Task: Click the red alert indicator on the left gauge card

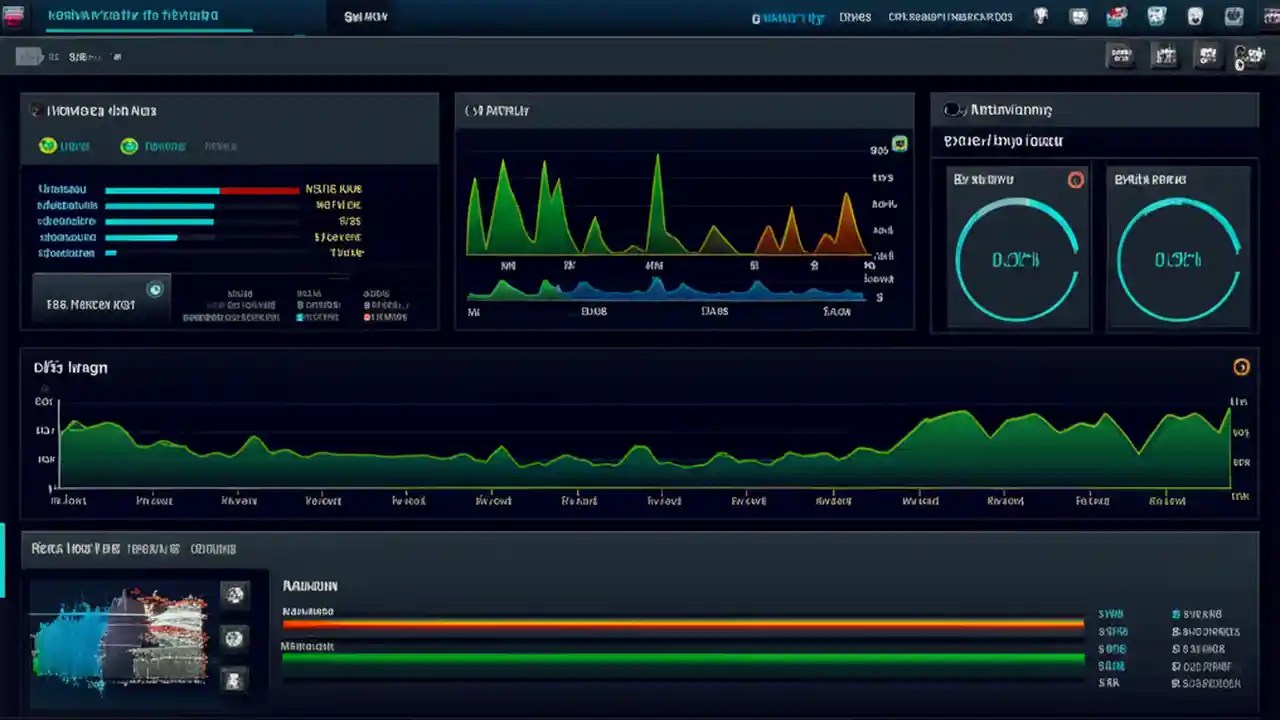Action: click(1076, 180)
